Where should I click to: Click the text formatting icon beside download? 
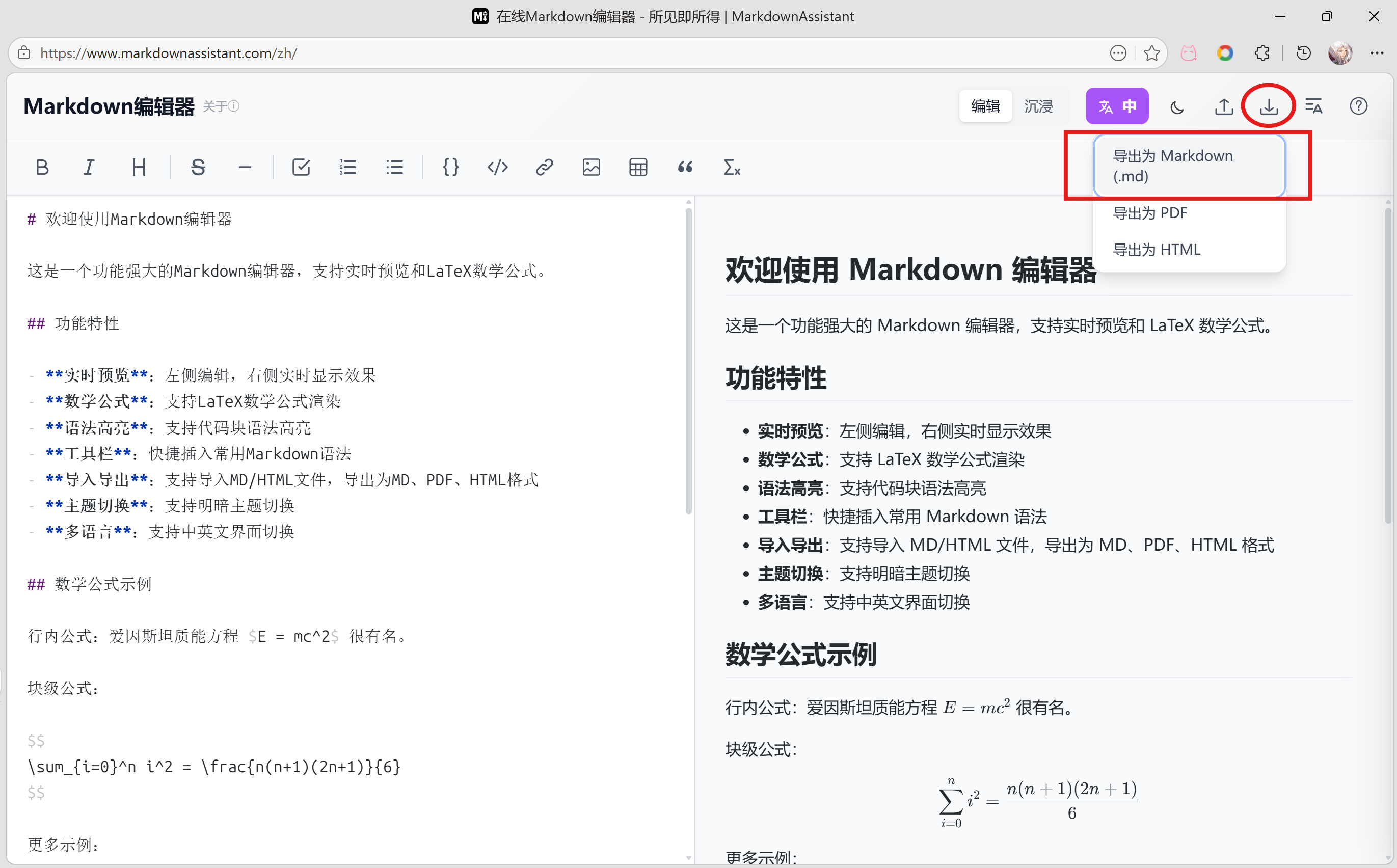pyautogui.click(x=1314, y=107)
